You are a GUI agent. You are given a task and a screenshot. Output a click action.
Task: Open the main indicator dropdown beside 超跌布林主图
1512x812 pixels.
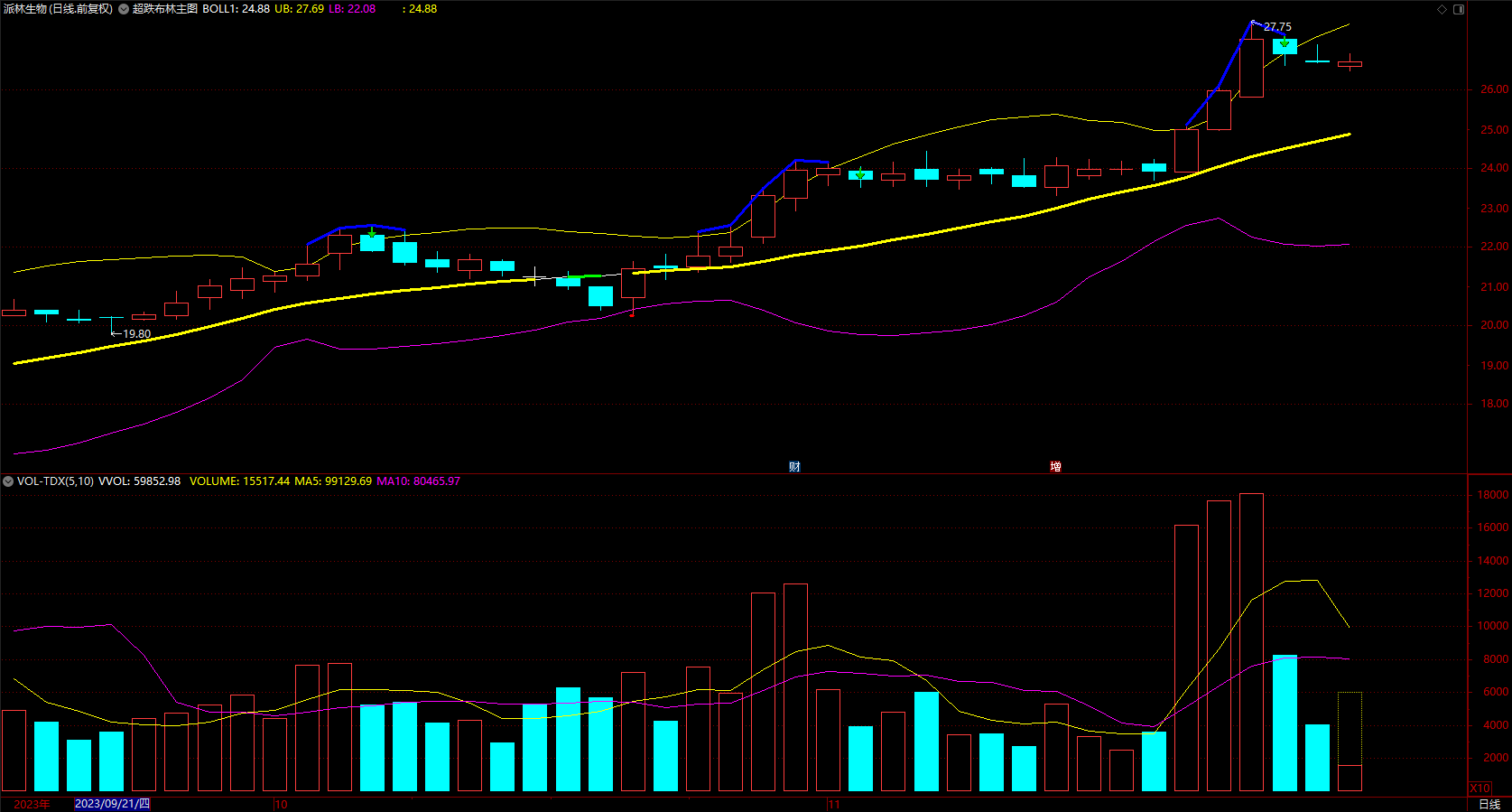pyautogui.click(x=124, y=9)
